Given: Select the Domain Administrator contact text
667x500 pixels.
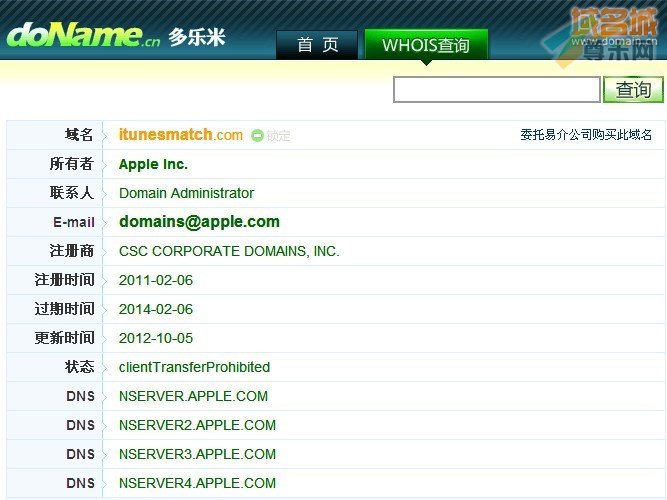Looking at the screenshot, I should click(186, 193).
